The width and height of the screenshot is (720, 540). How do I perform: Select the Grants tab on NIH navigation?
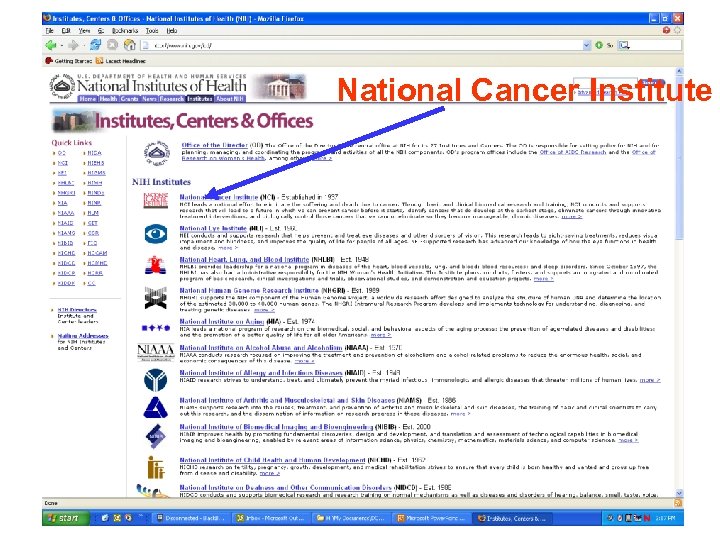click(129, 99)
